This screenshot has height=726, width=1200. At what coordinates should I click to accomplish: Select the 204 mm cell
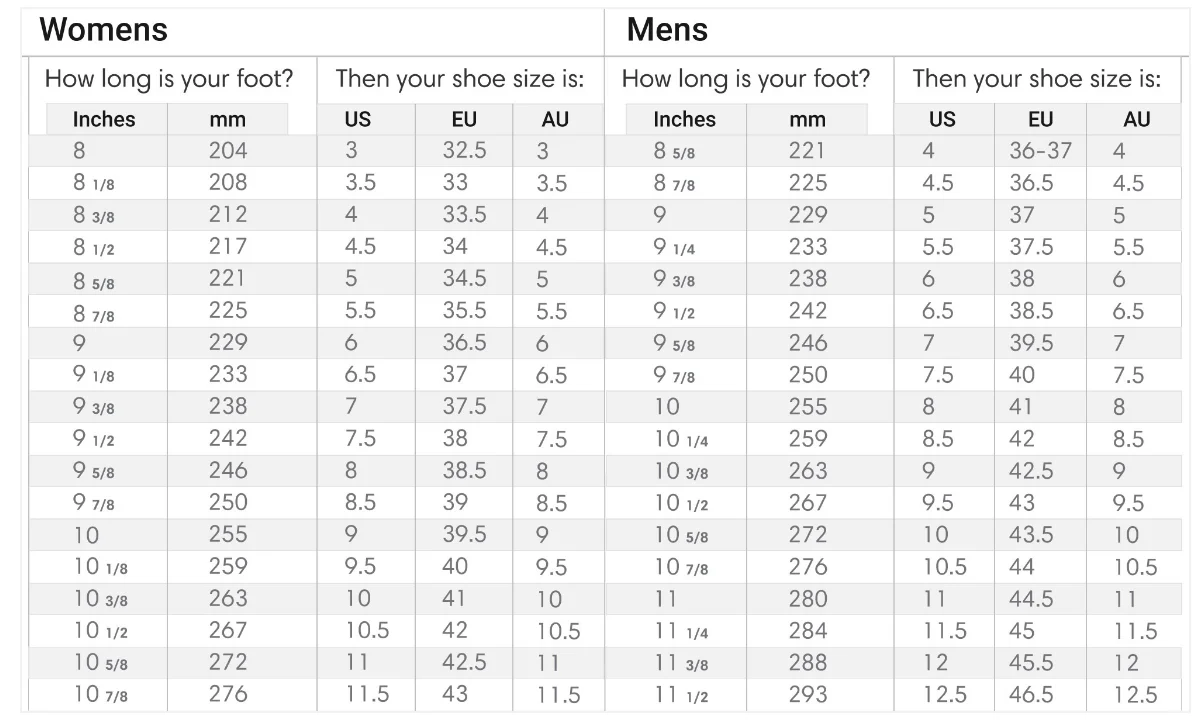click(228, 151)
